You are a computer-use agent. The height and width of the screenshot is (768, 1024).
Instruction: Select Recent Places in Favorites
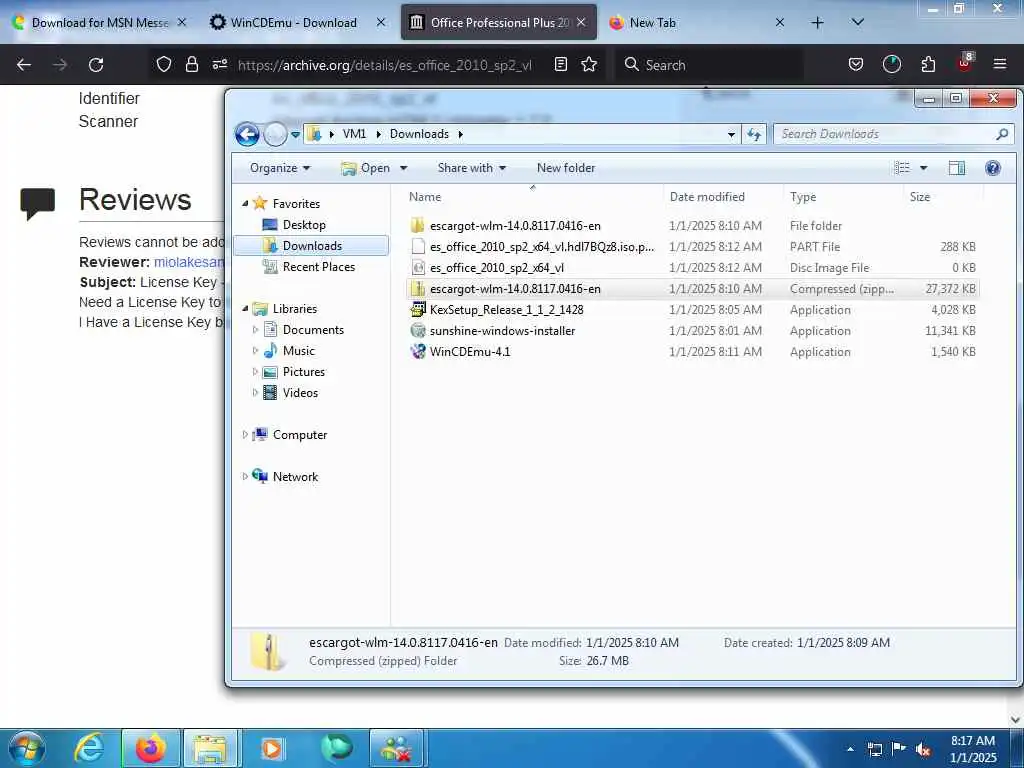coord(319,266)
